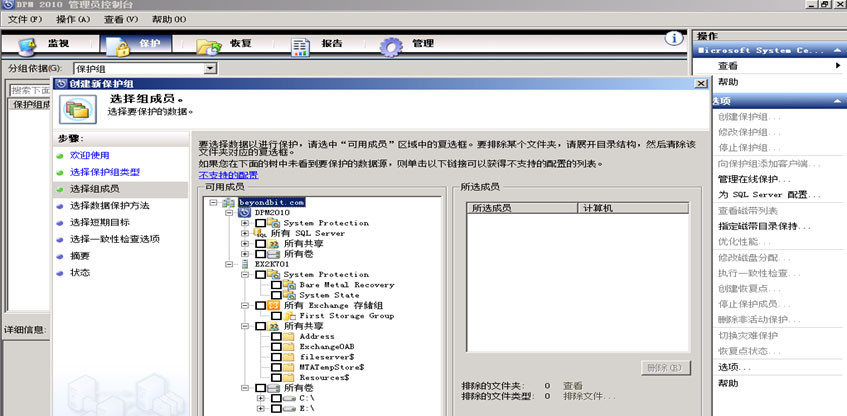847x416 pixels.
Task: Click 管理在线保护 action
Action: click(754, 179)
